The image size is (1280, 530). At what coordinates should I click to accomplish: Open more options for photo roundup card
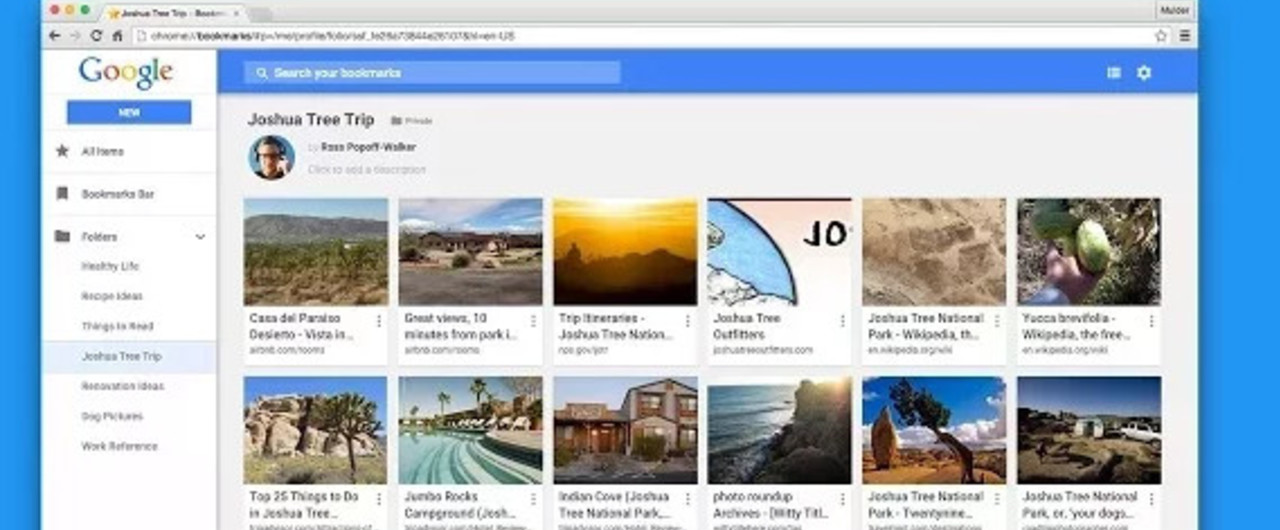point(842,499)
